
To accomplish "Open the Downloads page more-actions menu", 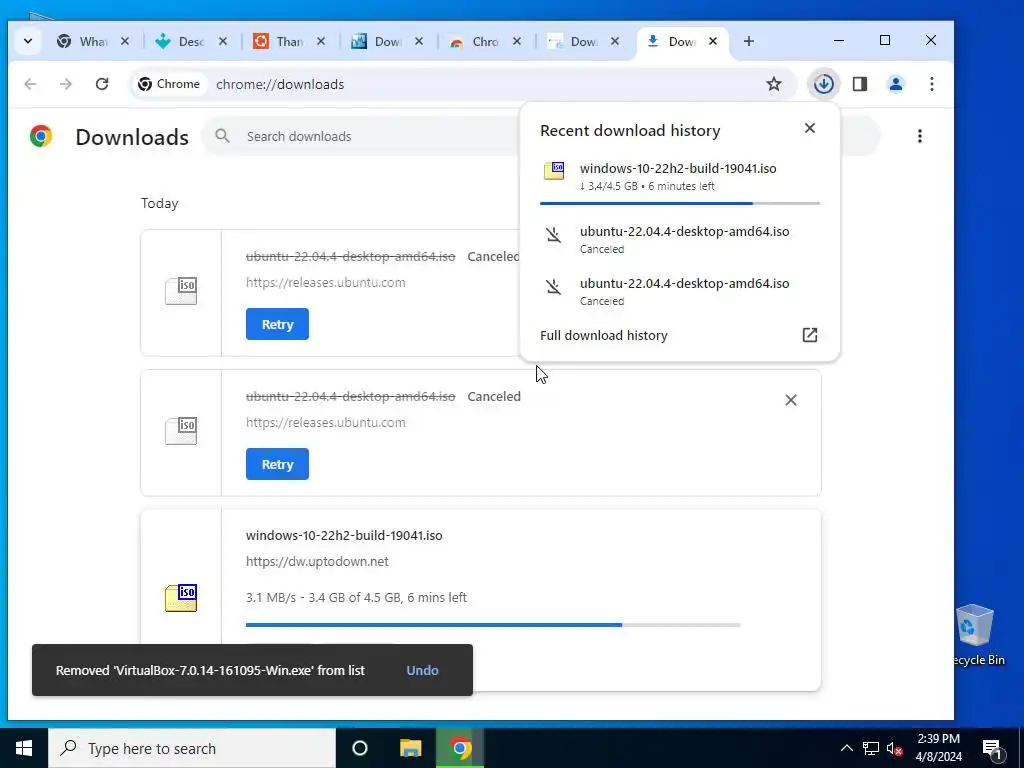I will 920,136.
